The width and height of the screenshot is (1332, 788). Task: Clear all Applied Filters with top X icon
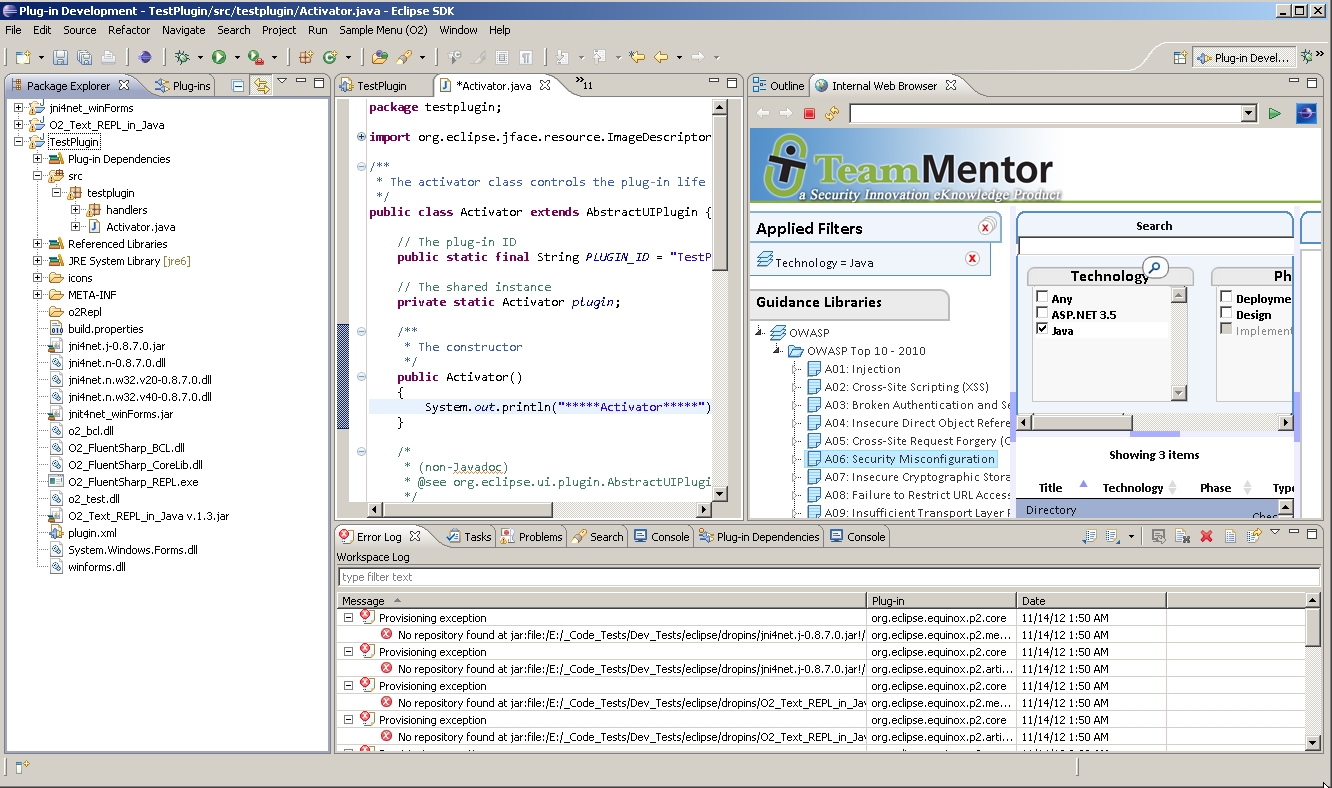[986, 227]
